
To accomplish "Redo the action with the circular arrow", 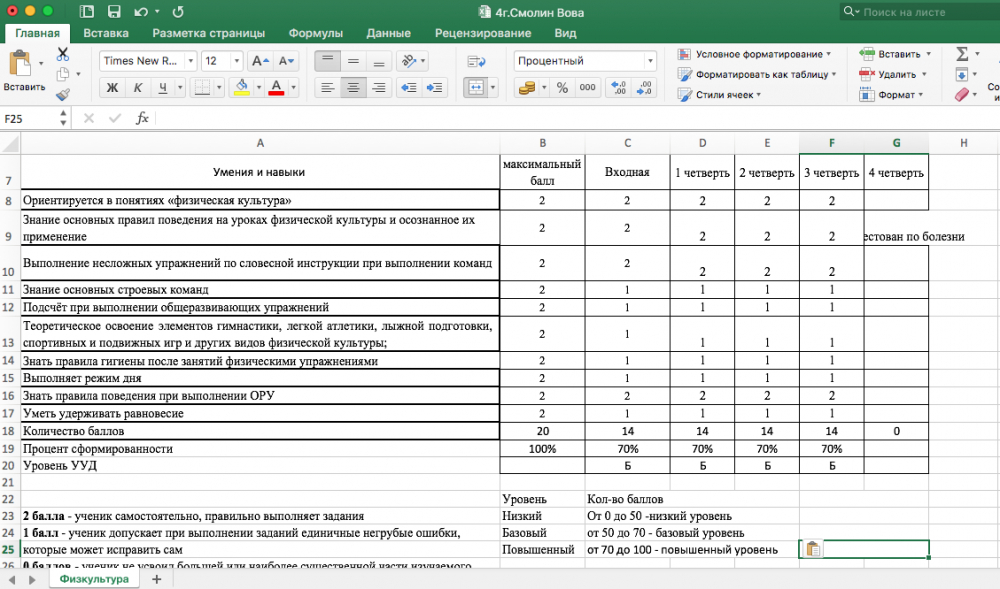I will 179,11.
